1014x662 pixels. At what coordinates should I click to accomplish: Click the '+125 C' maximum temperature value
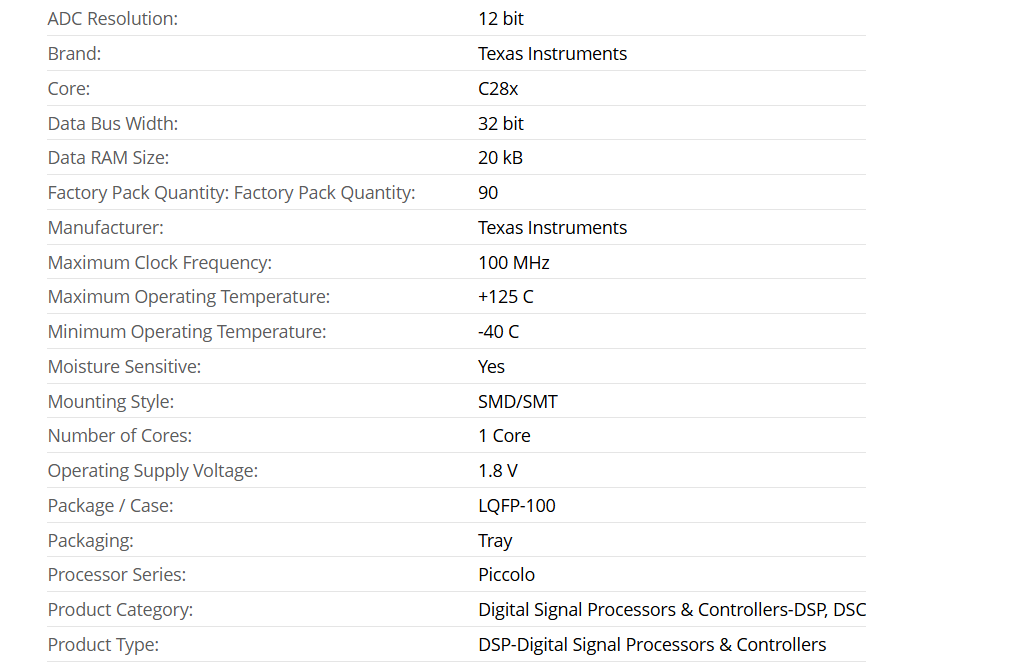click(505, 297)
